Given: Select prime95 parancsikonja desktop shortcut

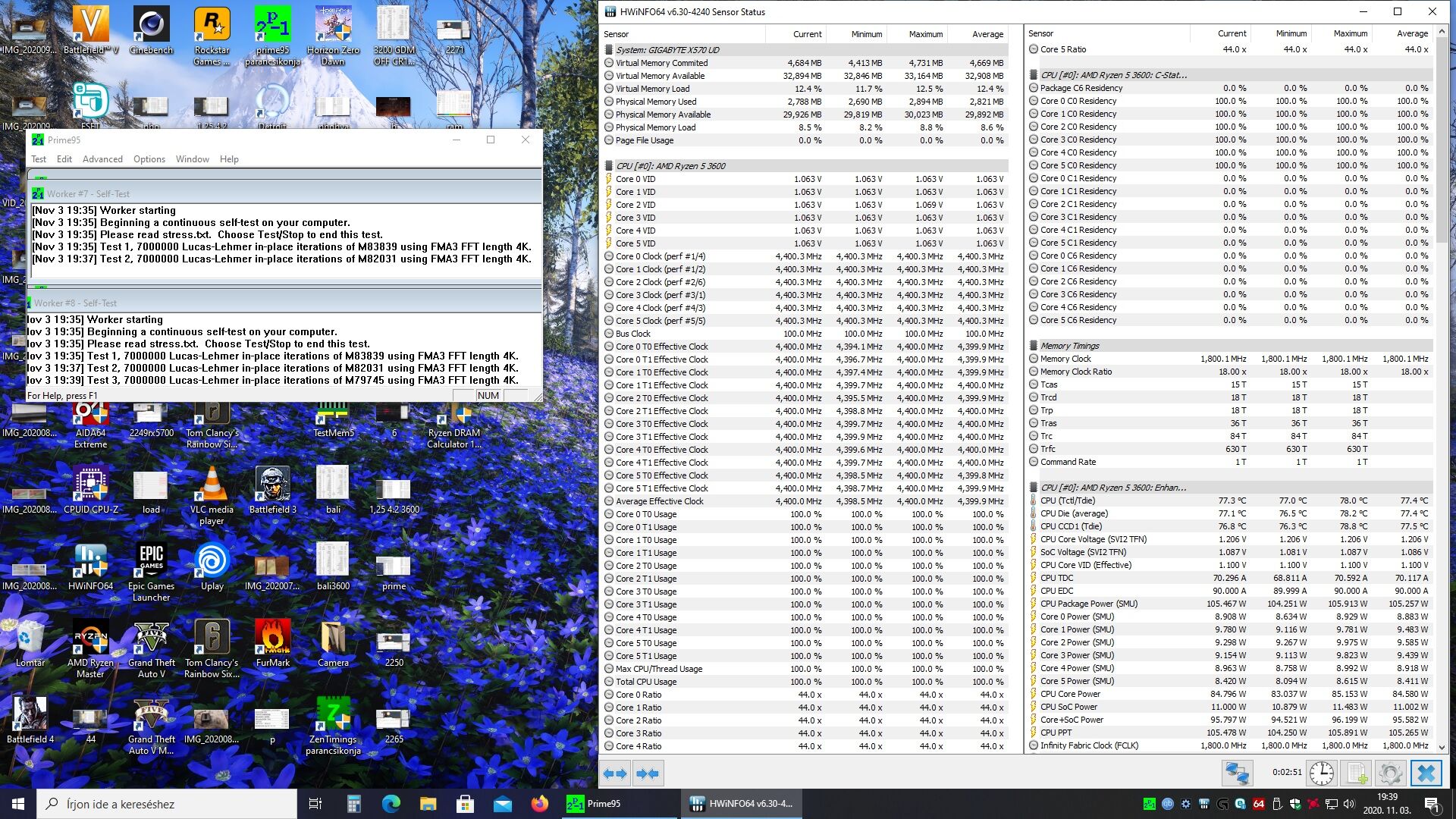Looking at the screenshot, I should (x=272, y=36).
